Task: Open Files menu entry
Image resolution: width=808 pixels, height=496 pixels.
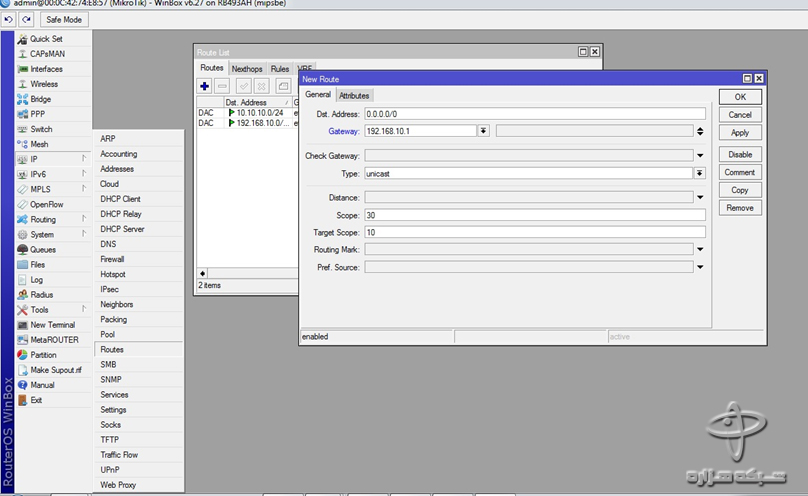Action: (x=54, y=264)
